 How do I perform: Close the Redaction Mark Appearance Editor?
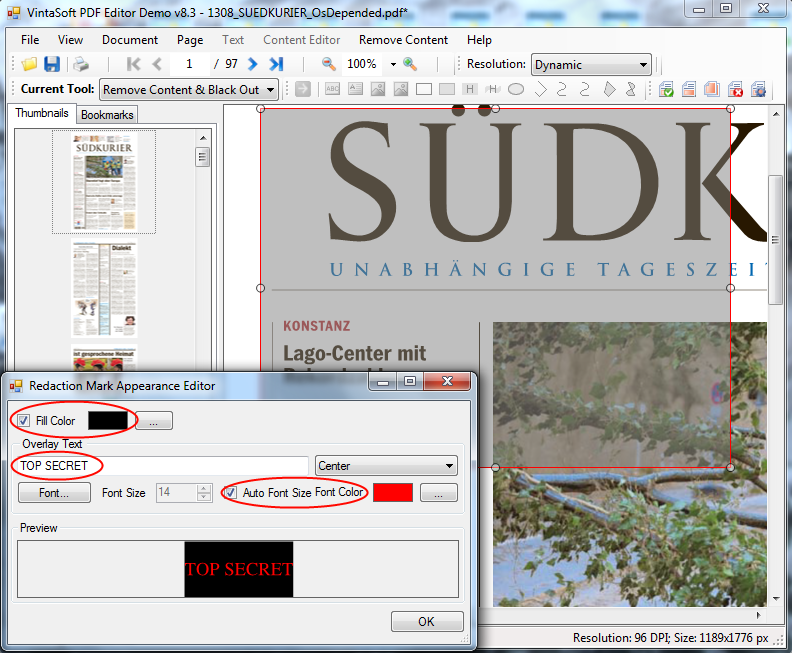coord(447,381)
